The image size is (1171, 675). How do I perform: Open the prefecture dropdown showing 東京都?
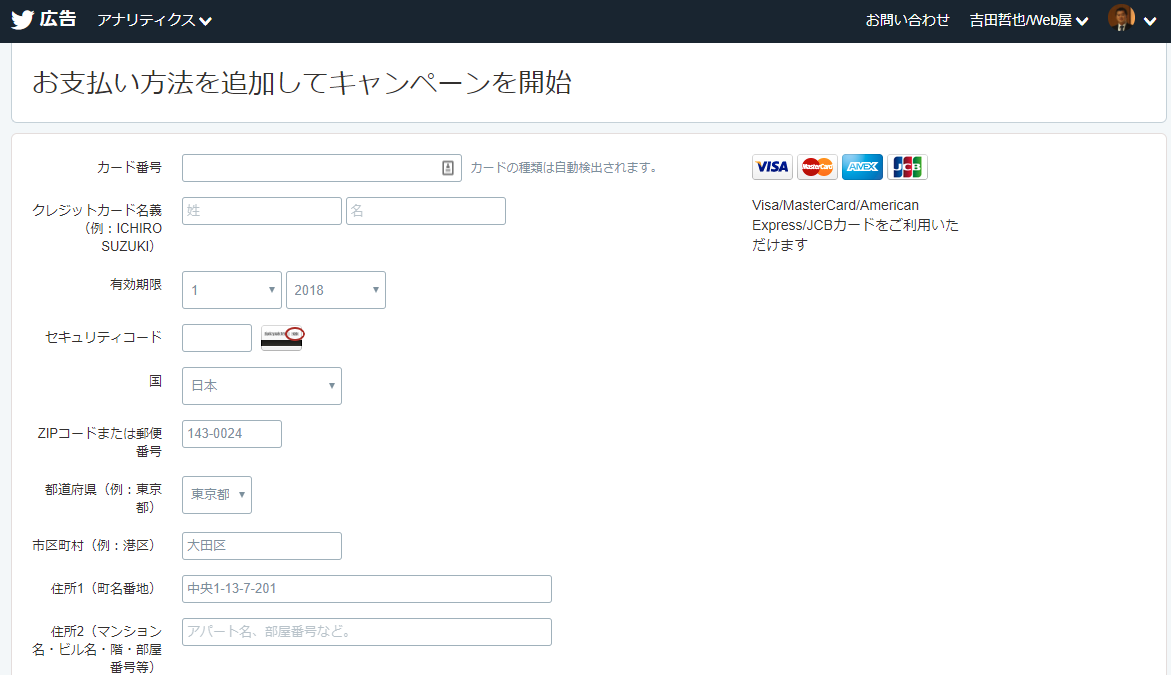(x=217, y=495)
